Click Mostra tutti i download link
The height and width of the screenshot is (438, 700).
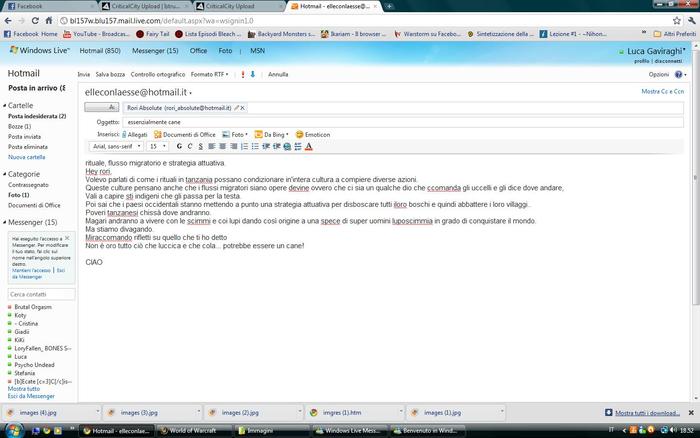tap(647, 413)
